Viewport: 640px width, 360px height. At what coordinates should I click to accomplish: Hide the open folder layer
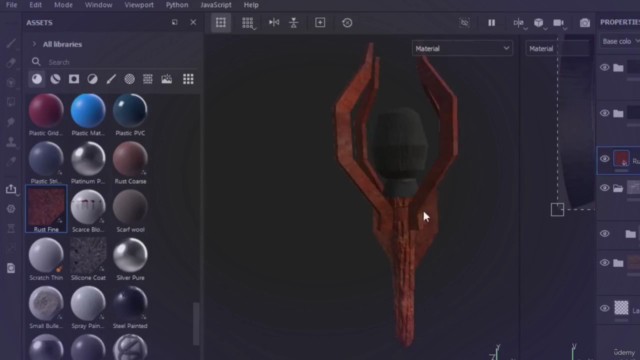click(x=604, y=188)
